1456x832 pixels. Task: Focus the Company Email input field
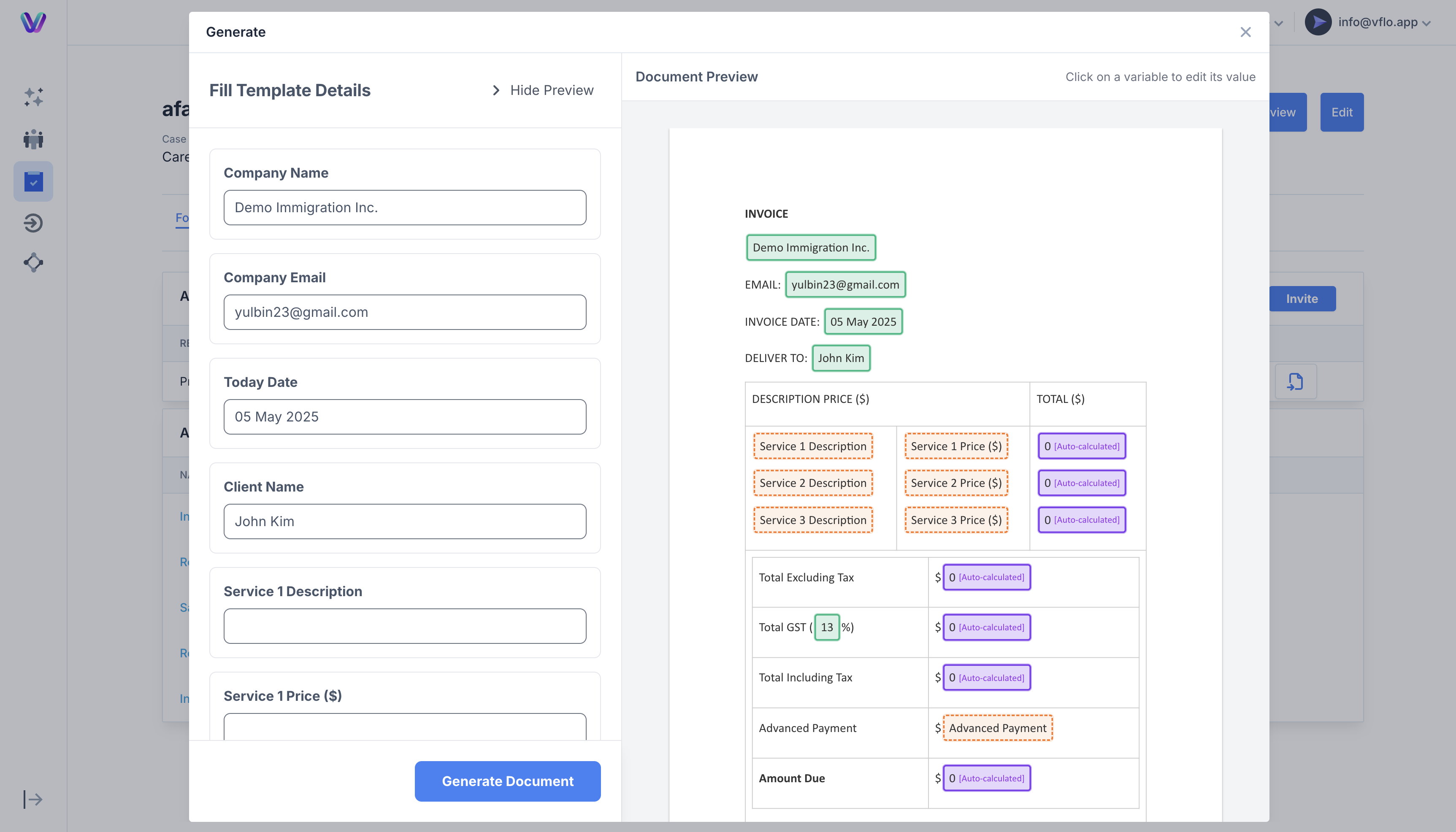coord(405,312)
